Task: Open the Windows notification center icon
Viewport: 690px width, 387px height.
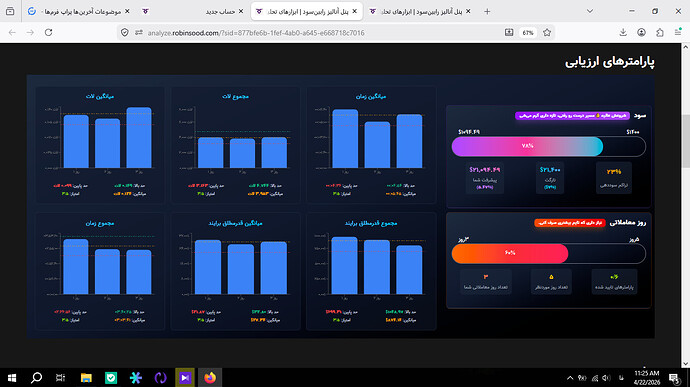Action: pos(675,378)
